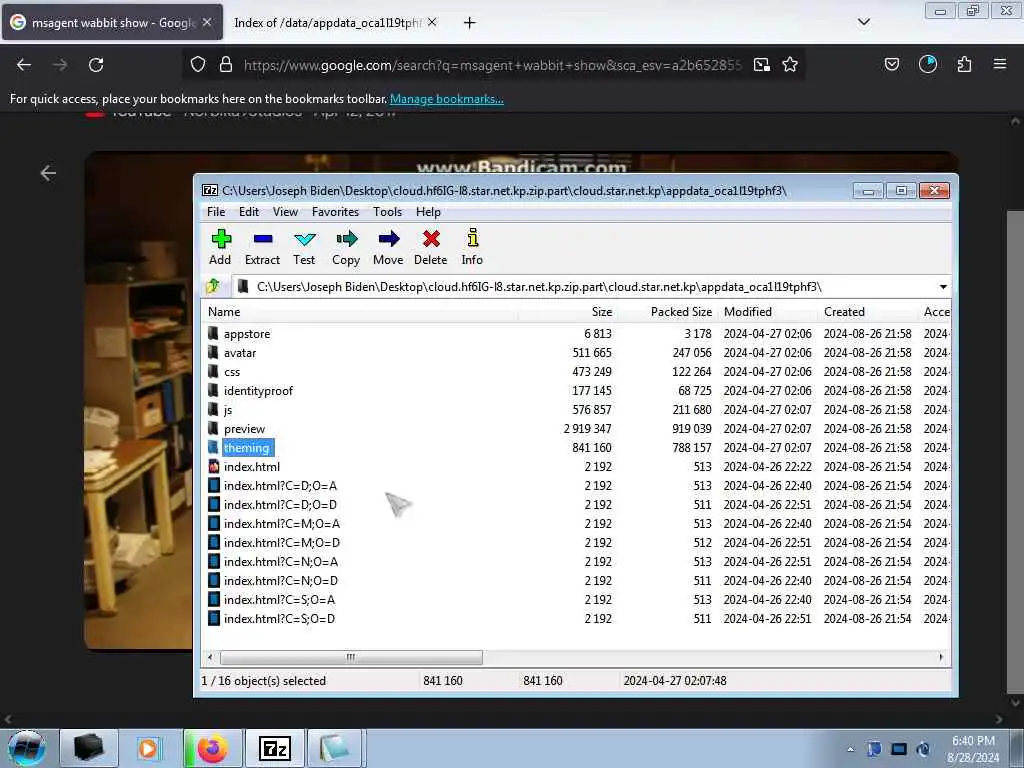Go back in the browser
1024x768 pixels.
pos(24,65)
